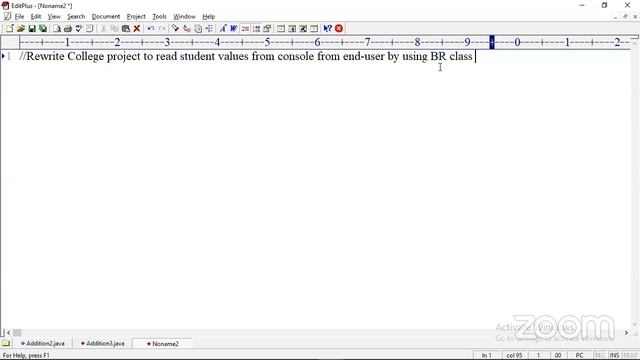Run the spell check toolbar icon
The image size is (640, 360).
coord(79,29)
